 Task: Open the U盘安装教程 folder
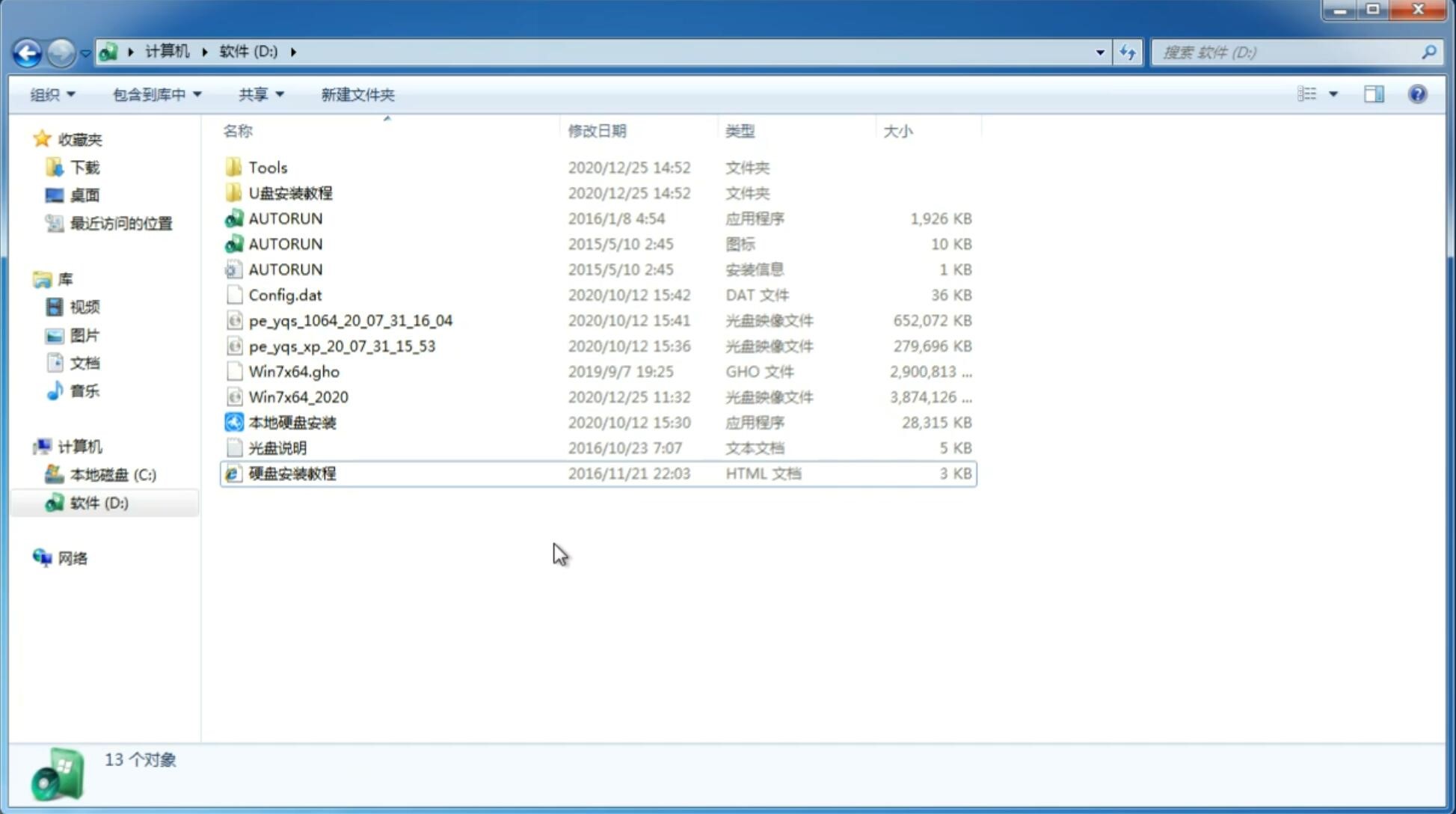pos(290,192)
